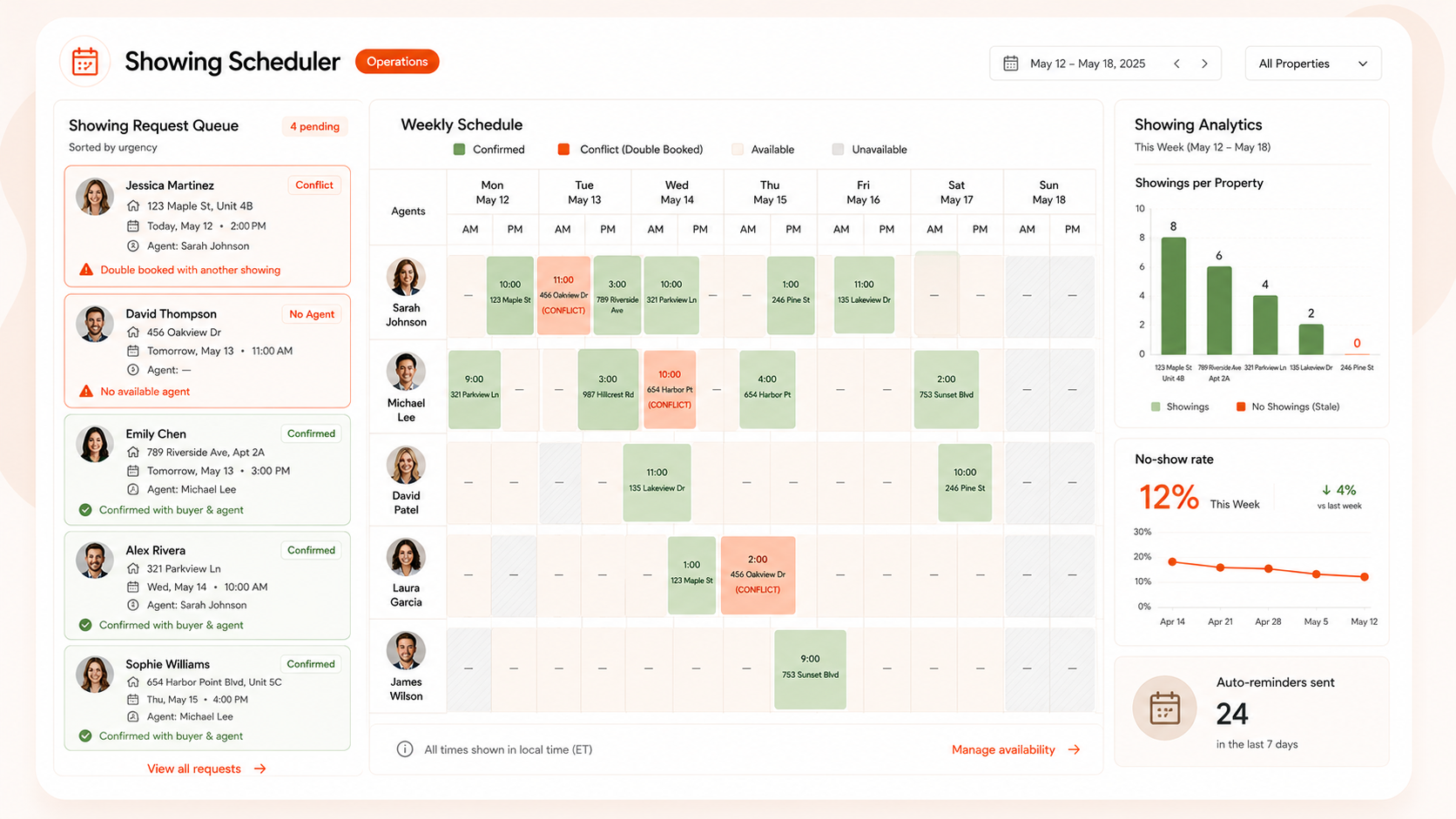Click the house icon next to 123 Maple St, Unit 4B
The width and height of the screenshot is (1456, 819).
click(133, 206)
